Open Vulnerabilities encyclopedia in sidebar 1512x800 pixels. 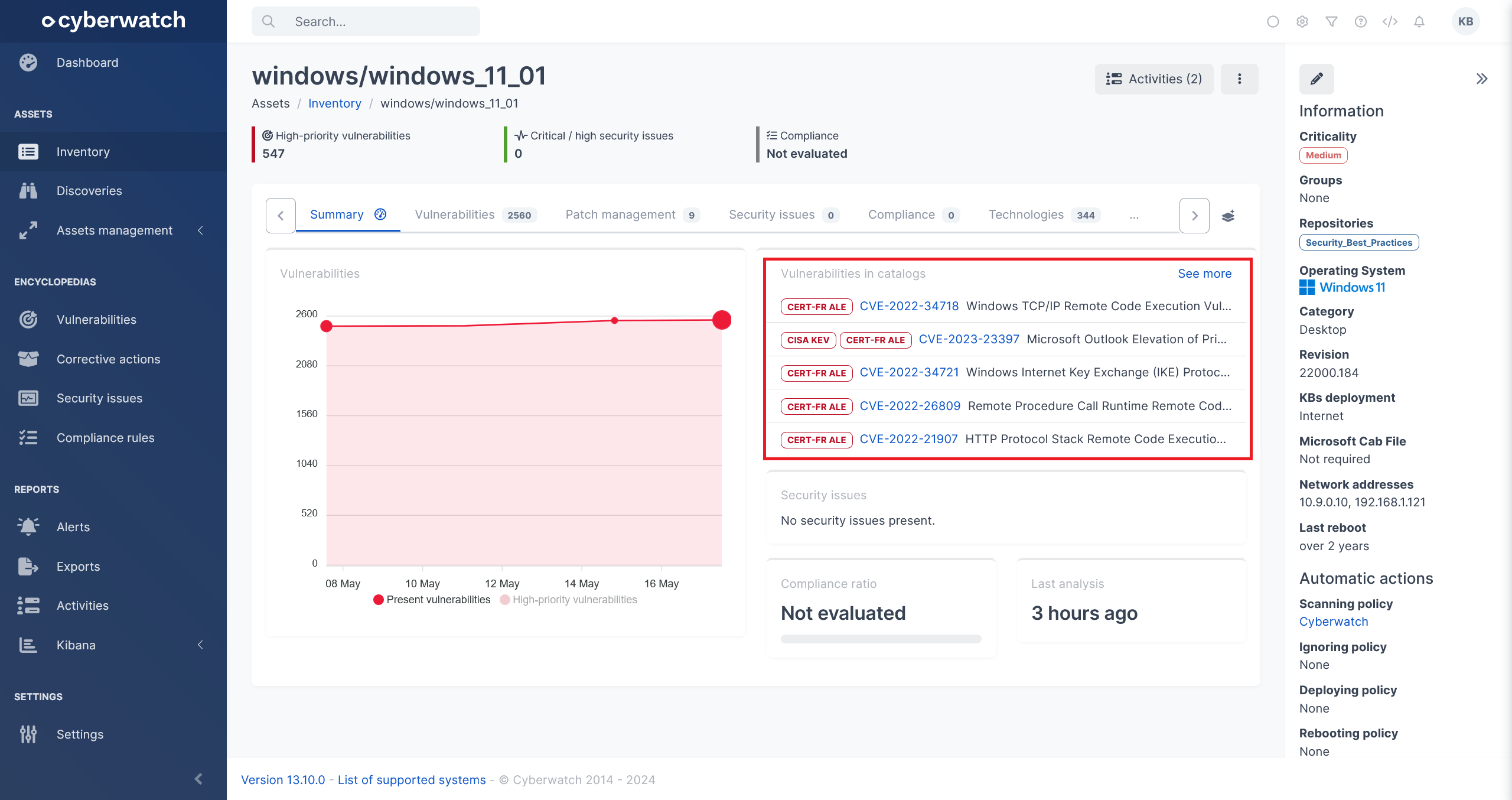point(96,320)
